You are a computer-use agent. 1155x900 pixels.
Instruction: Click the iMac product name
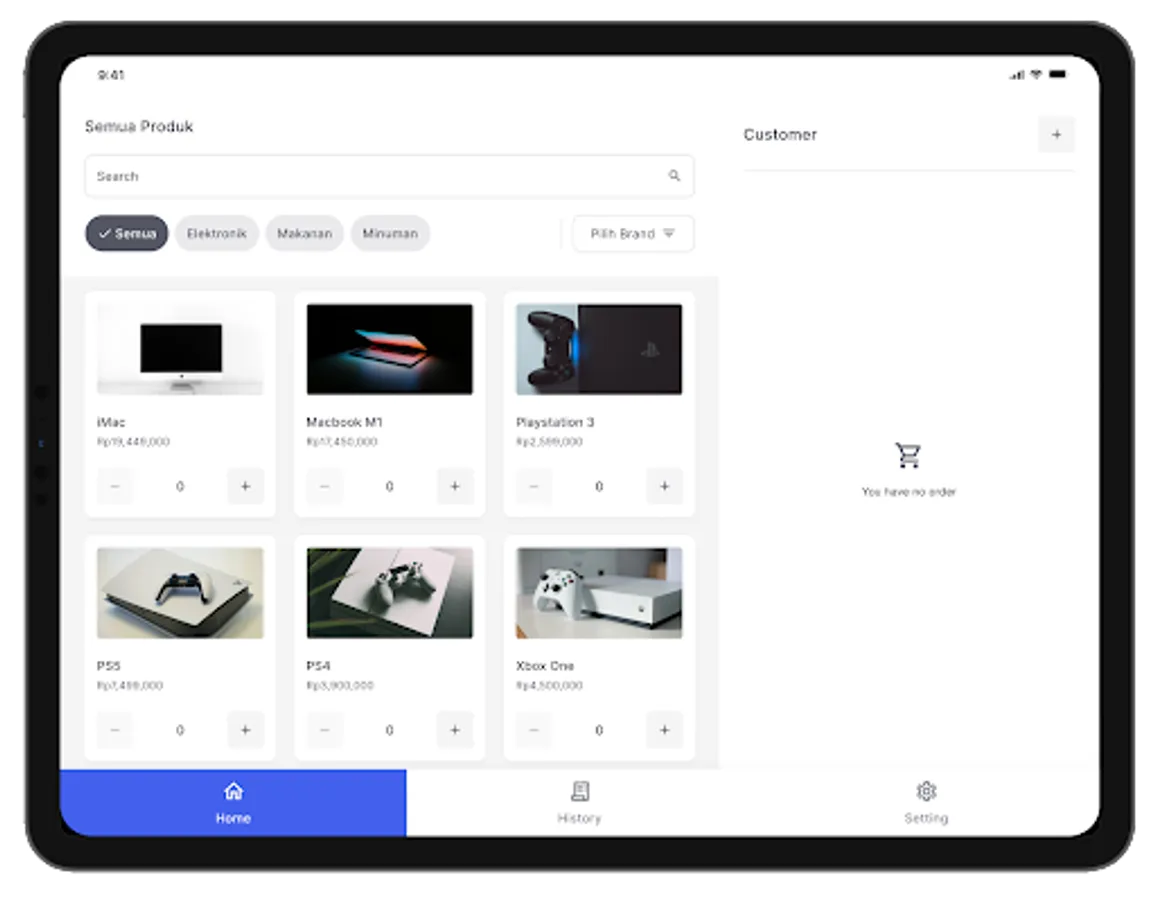[x=111, y=422]
